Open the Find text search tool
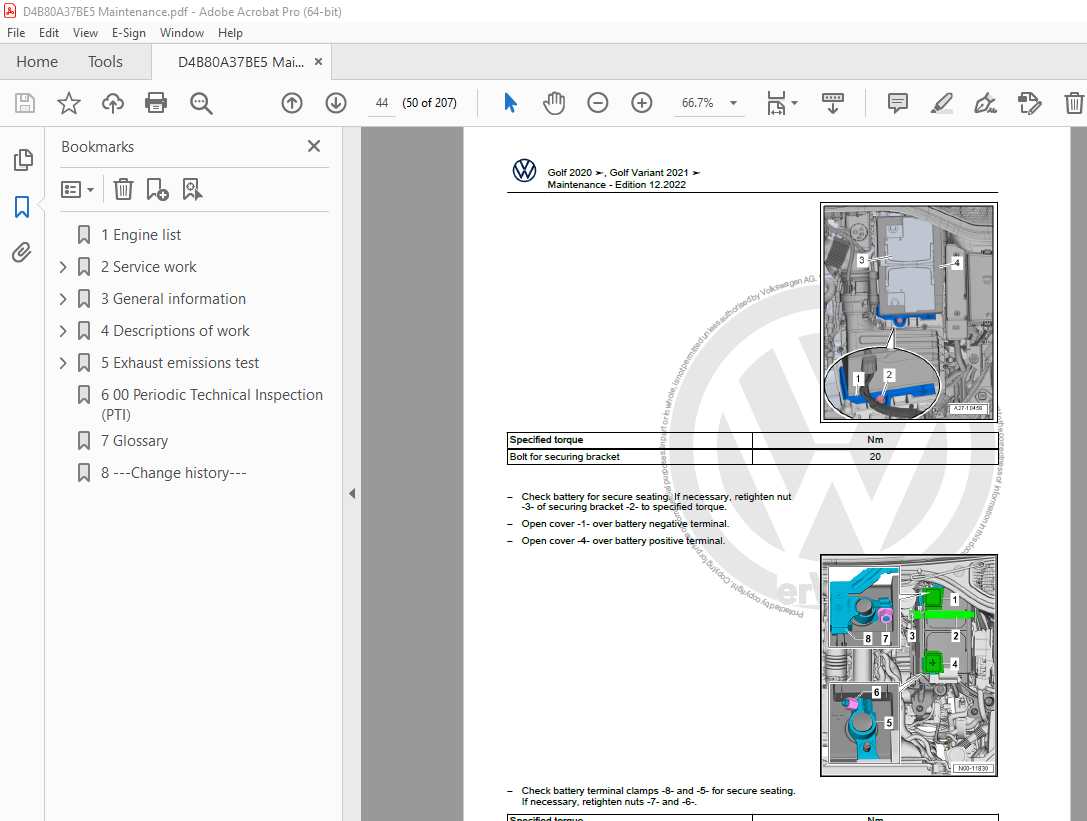The height and width of the screenshot is (821, 1087). [201, 103]
